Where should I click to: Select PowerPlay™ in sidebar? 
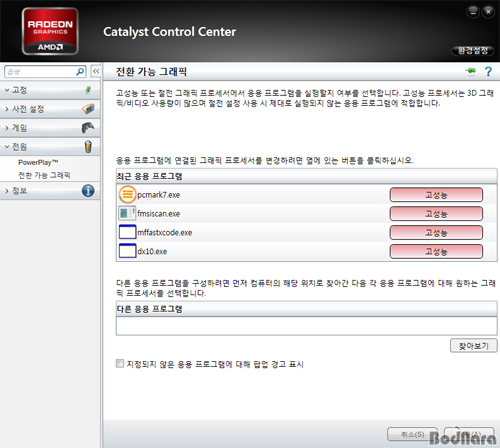tap(38, 162)
